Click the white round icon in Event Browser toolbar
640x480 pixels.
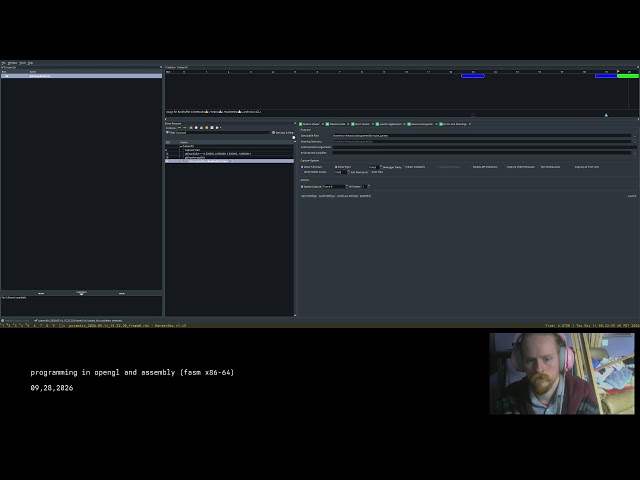(196, 128)
